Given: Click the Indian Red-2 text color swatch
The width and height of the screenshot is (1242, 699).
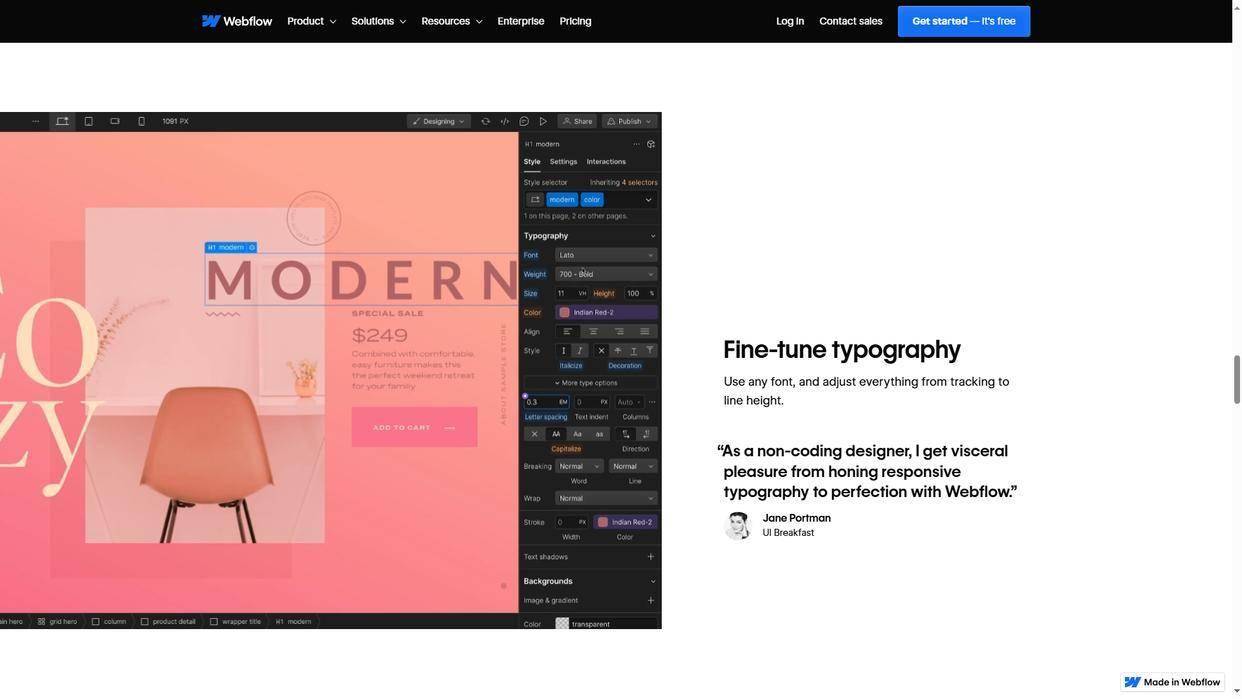Looking at the screenshot, I should pos(565,312).
